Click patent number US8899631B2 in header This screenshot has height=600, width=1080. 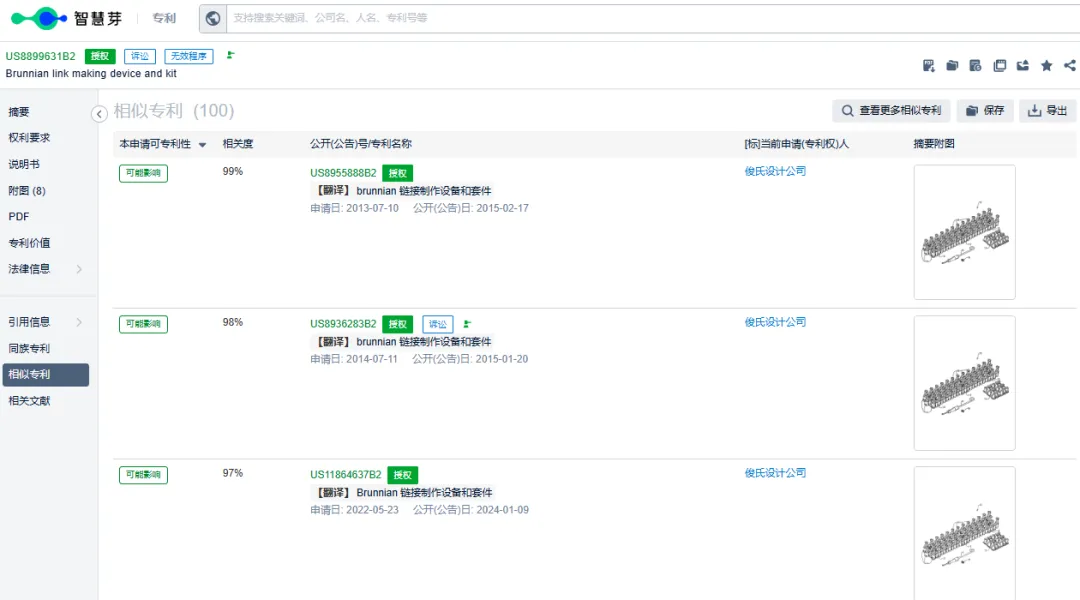(x=41, y=56)
